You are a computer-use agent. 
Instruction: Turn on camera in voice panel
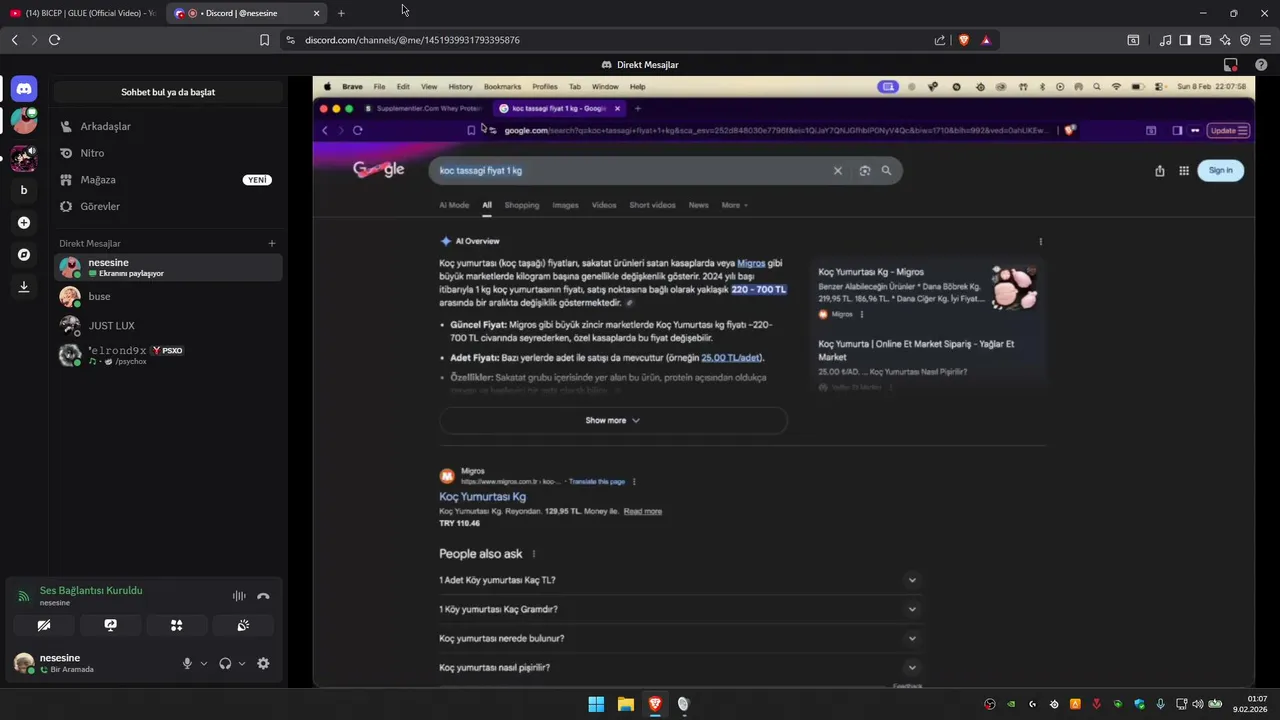pyautogui.click(x=43, y=625)
